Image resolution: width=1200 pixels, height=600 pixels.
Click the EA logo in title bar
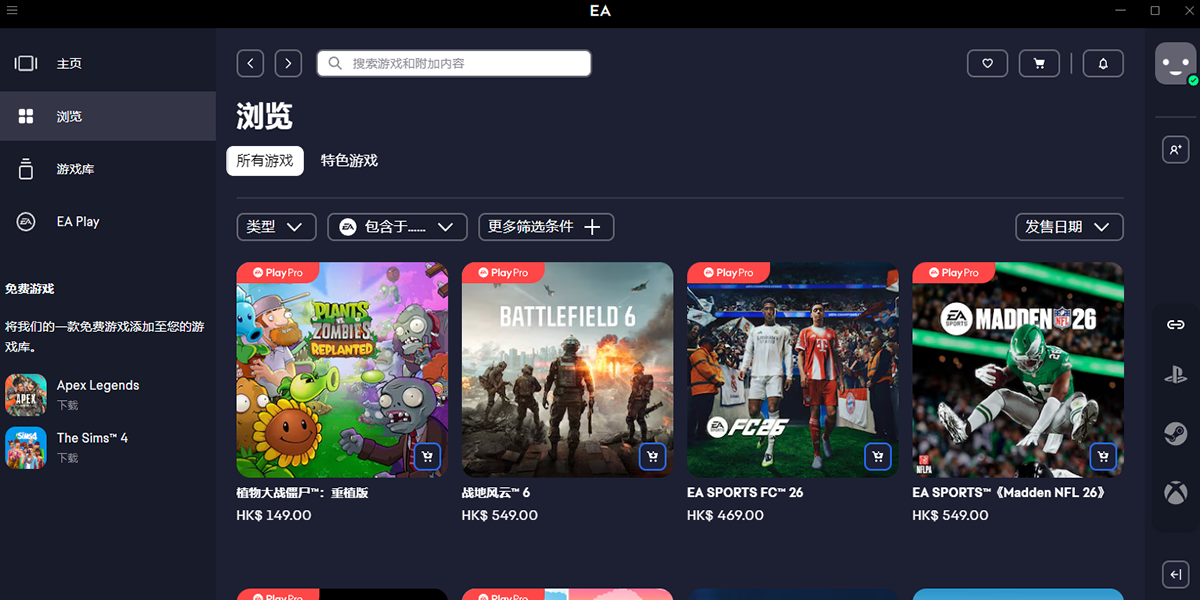[x=600, y=11]
